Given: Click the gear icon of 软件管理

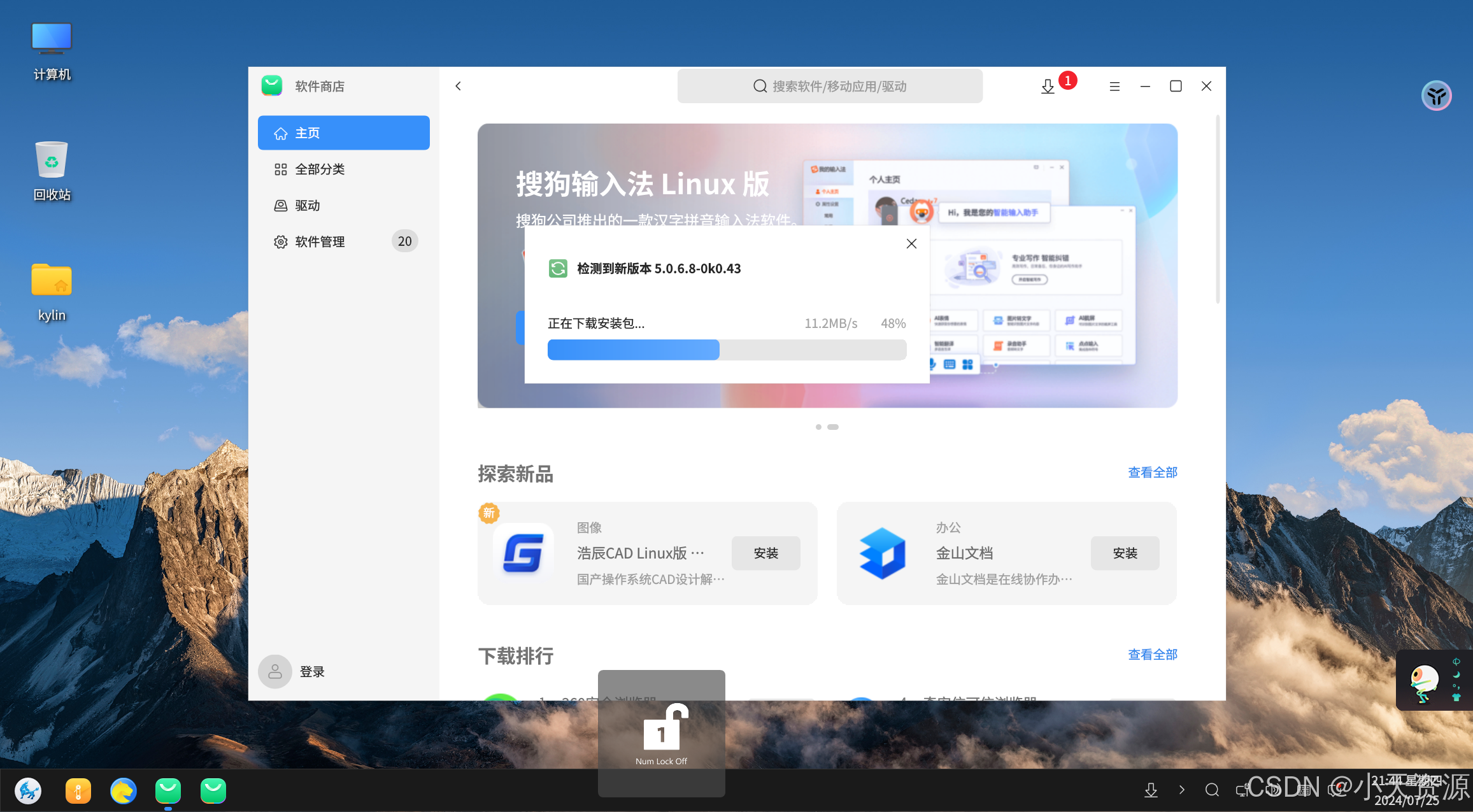Looking at the screenshot, I should (280, 242).
